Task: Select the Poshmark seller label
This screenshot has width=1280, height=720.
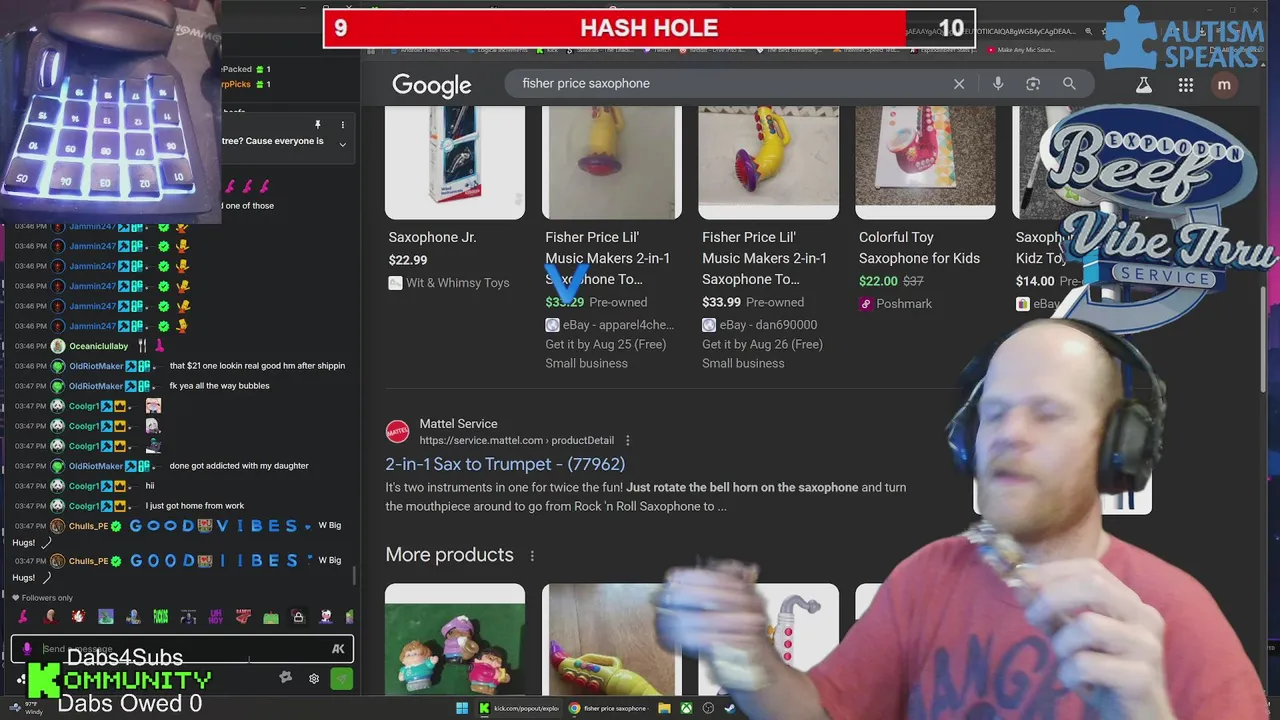Action: [x=904, y=304]
